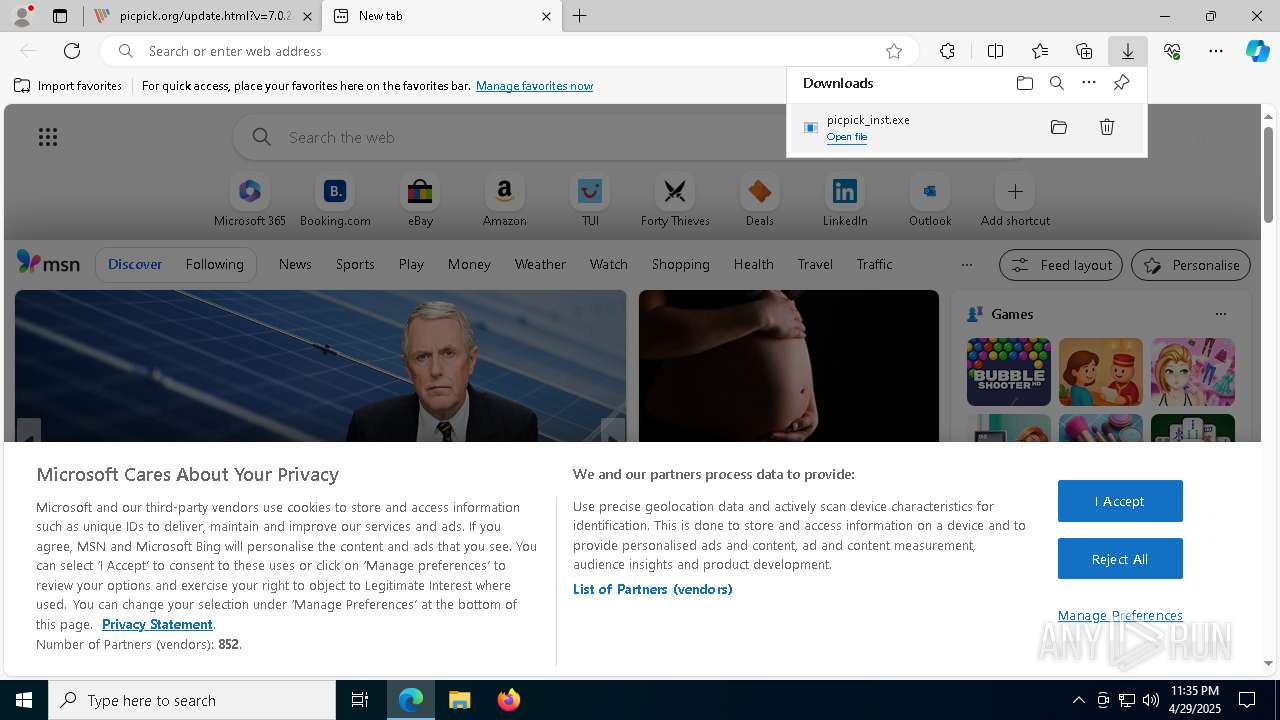The image size is (1280, 720).
Task: Open the Forty Thieves shortcut
Action: [x=675, y=200]
